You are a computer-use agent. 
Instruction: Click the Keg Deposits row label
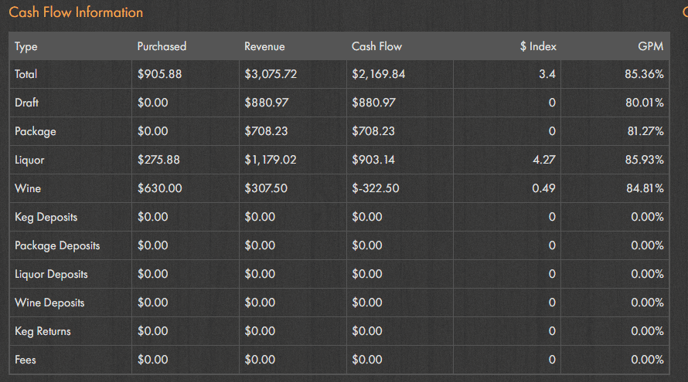(x=46, y=217)
